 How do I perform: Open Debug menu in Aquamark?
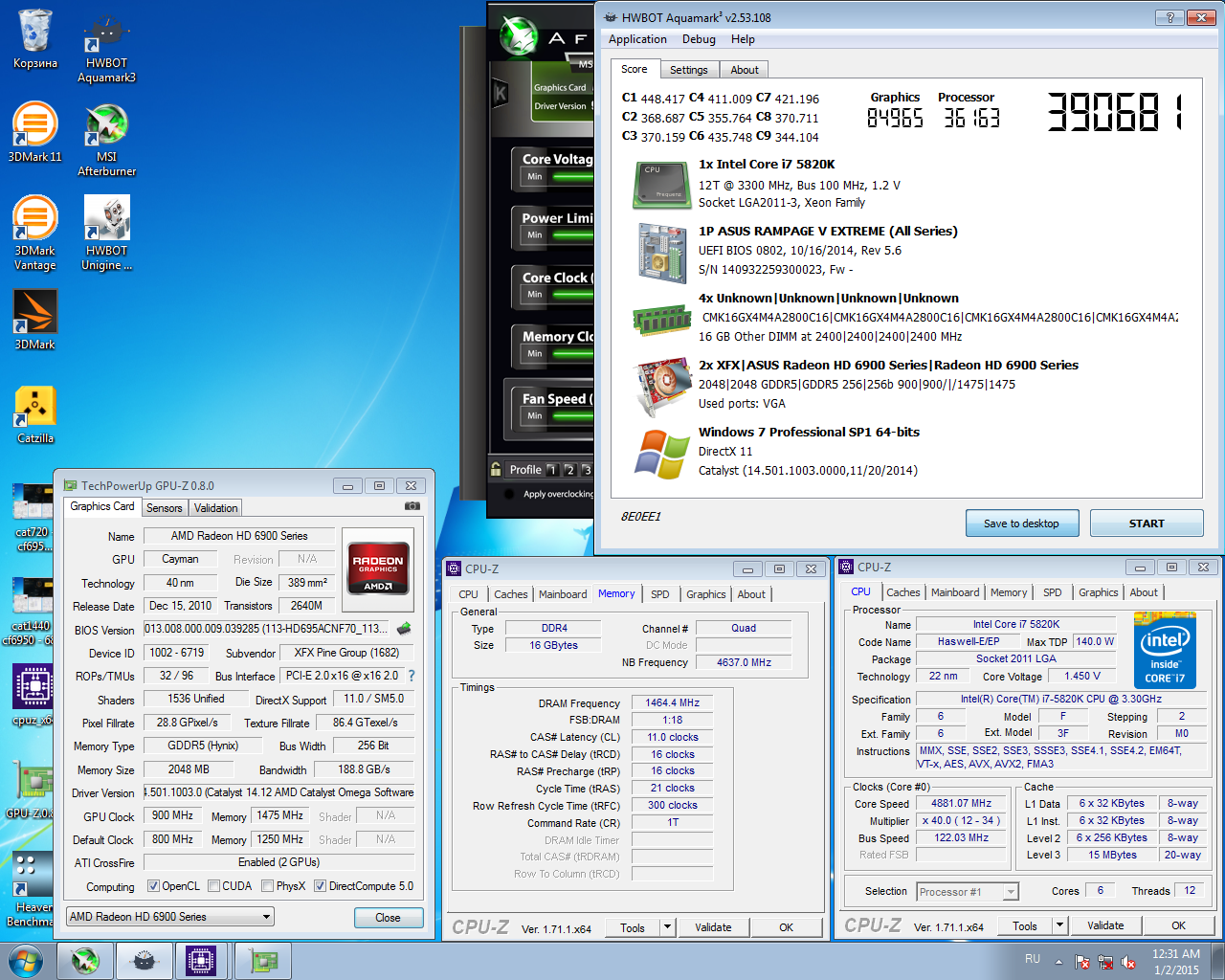699,39
